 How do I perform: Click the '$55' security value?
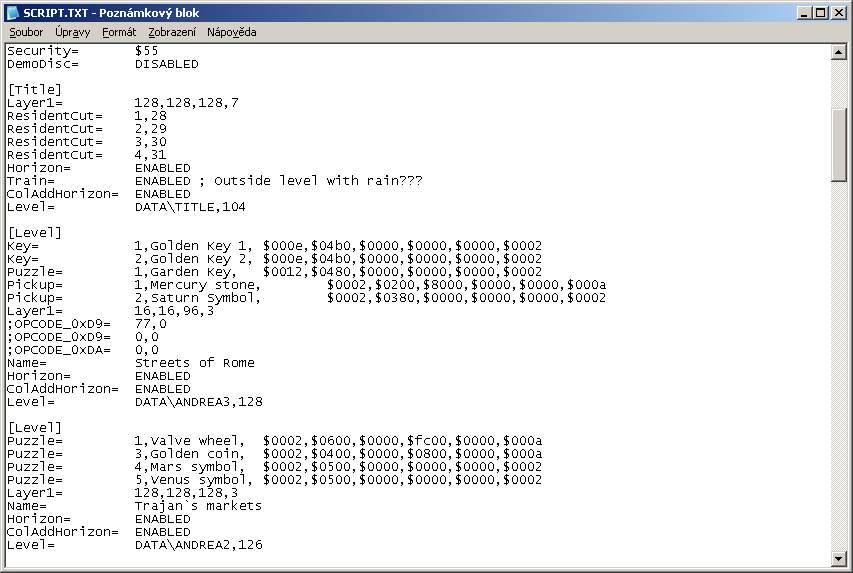click(146, 51)
